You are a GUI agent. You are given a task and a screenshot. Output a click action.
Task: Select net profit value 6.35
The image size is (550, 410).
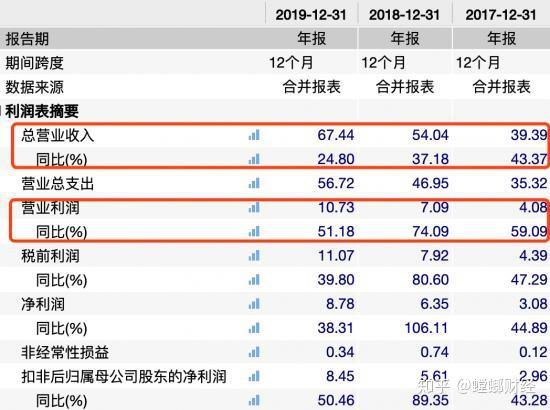pos(434,304)
